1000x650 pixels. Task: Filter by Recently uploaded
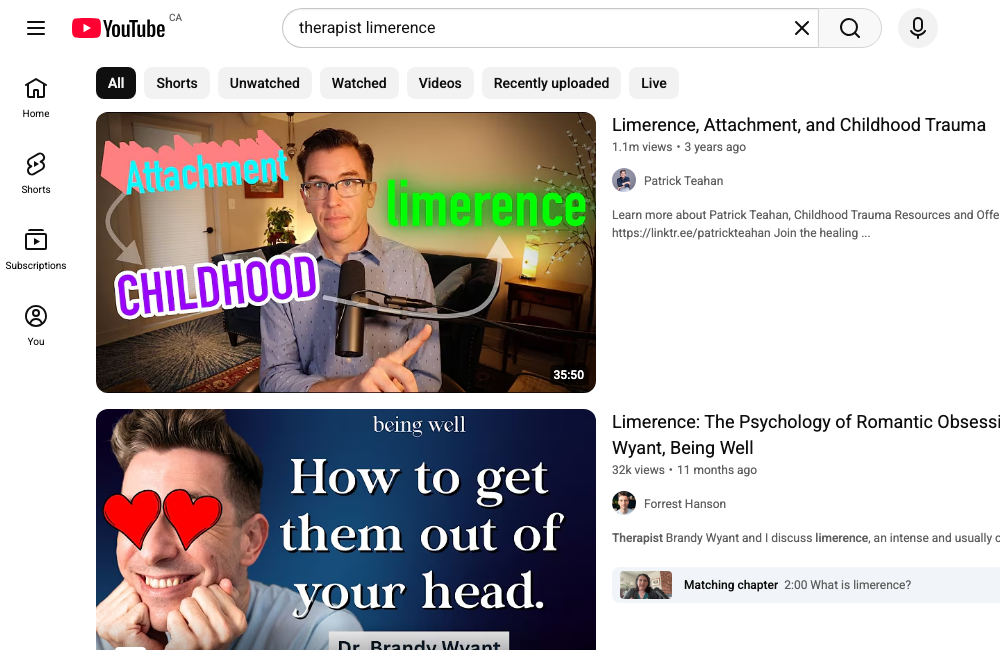click(x=551, y=83)
